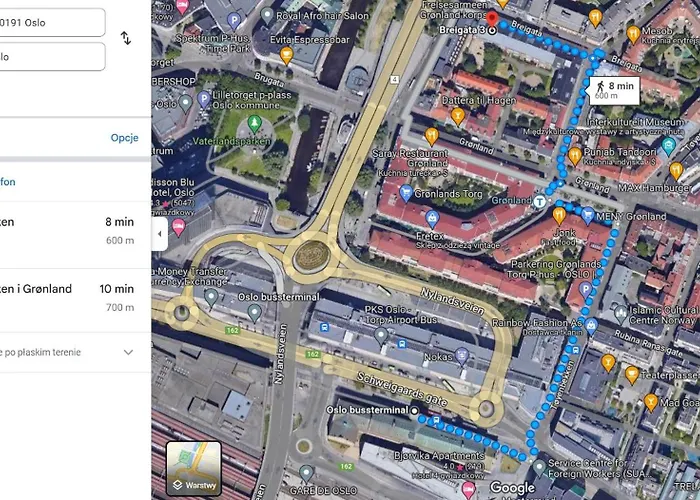Screen dimensions: 700x500
Task: Click the Oslo bussterminal route start point
Action: [414, 410]
